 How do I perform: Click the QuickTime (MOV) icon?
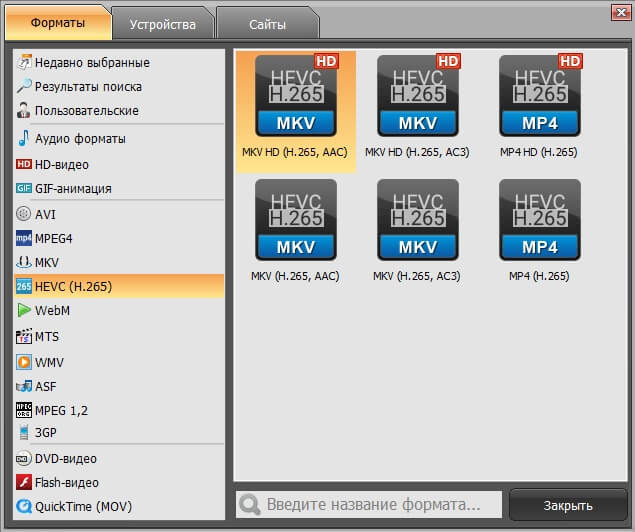pyautogui.click(x=24, y=506)
